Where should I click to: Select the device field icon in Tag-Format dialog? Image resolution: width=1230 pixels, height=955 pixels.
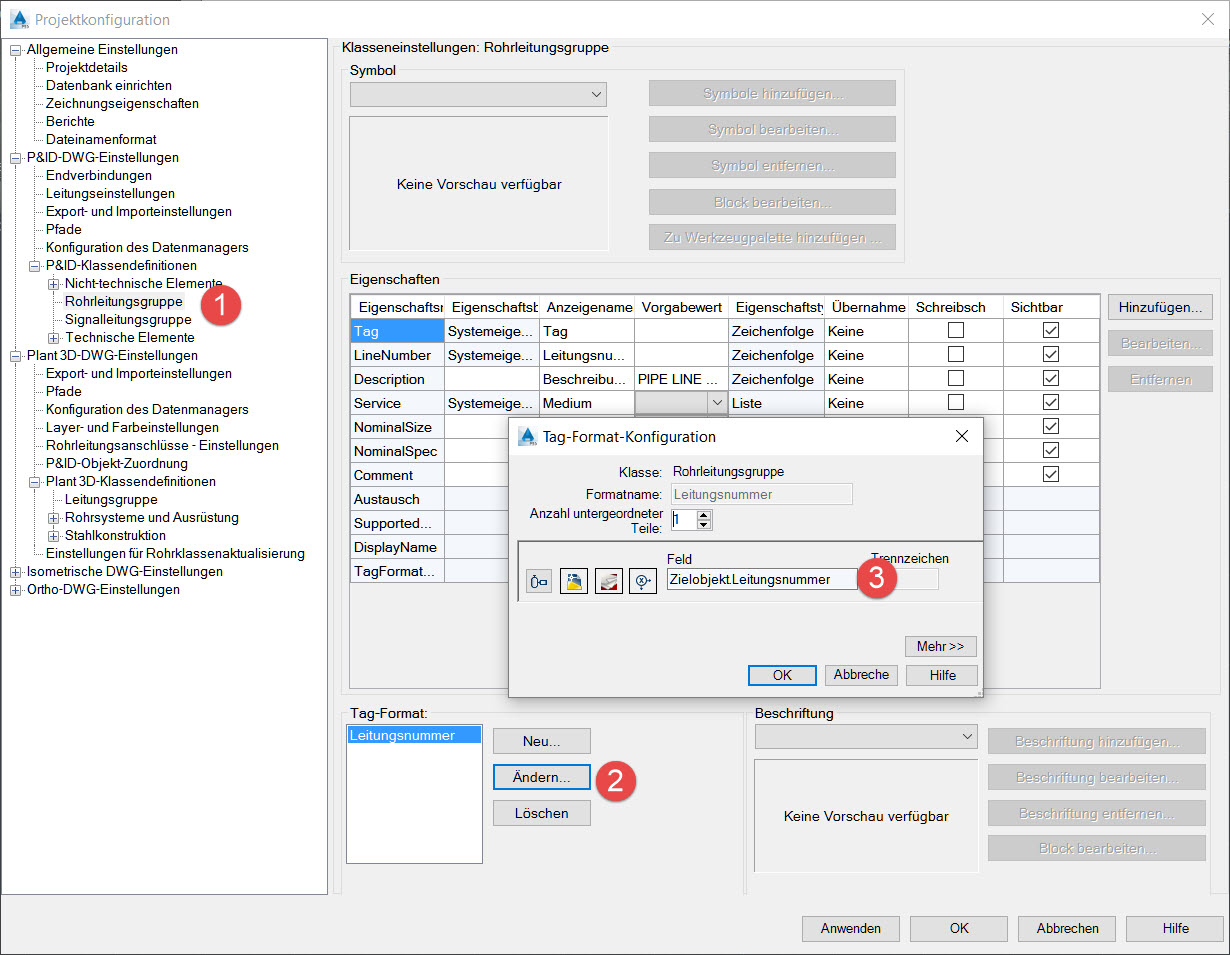538,580
